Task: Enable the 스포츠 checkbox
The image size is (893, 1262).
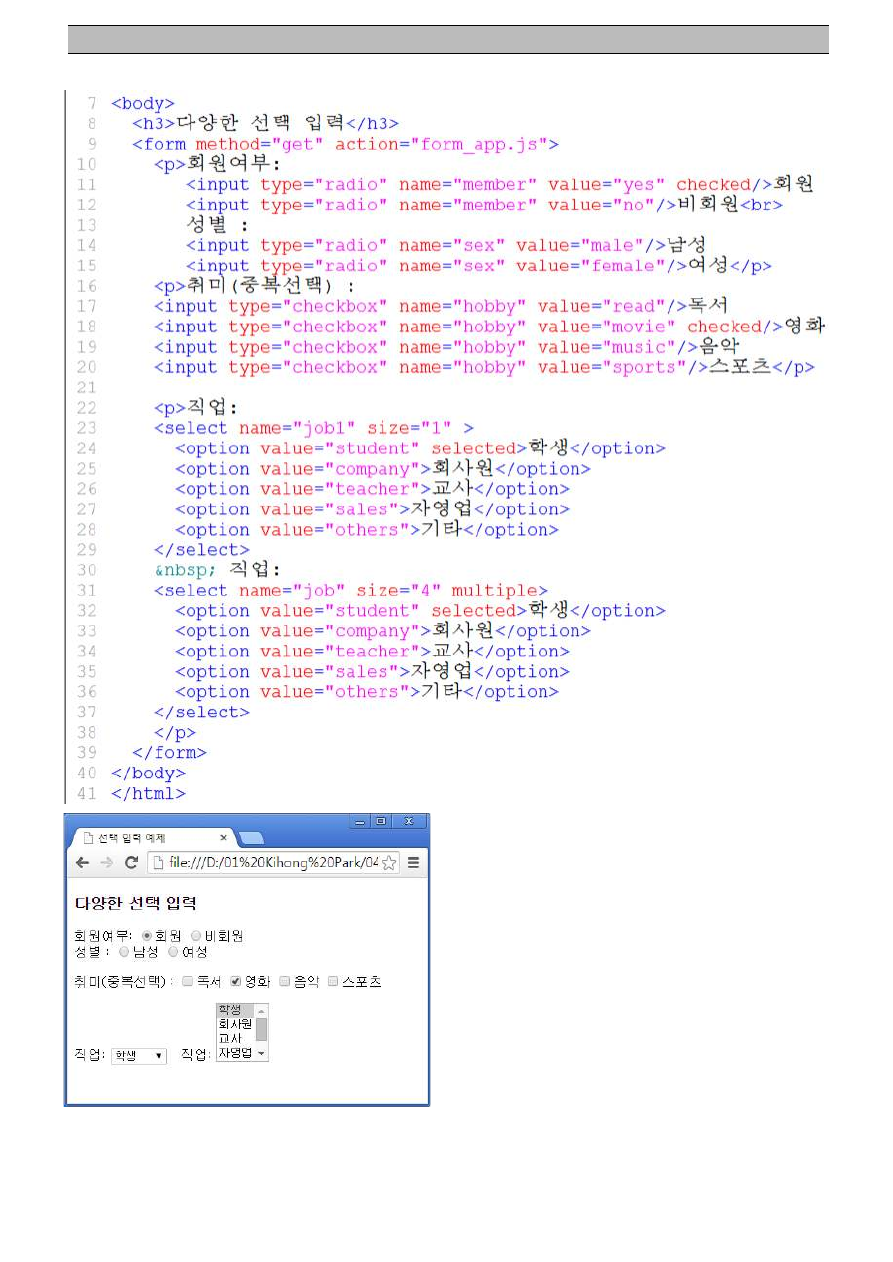Action: tap(333, 982)
